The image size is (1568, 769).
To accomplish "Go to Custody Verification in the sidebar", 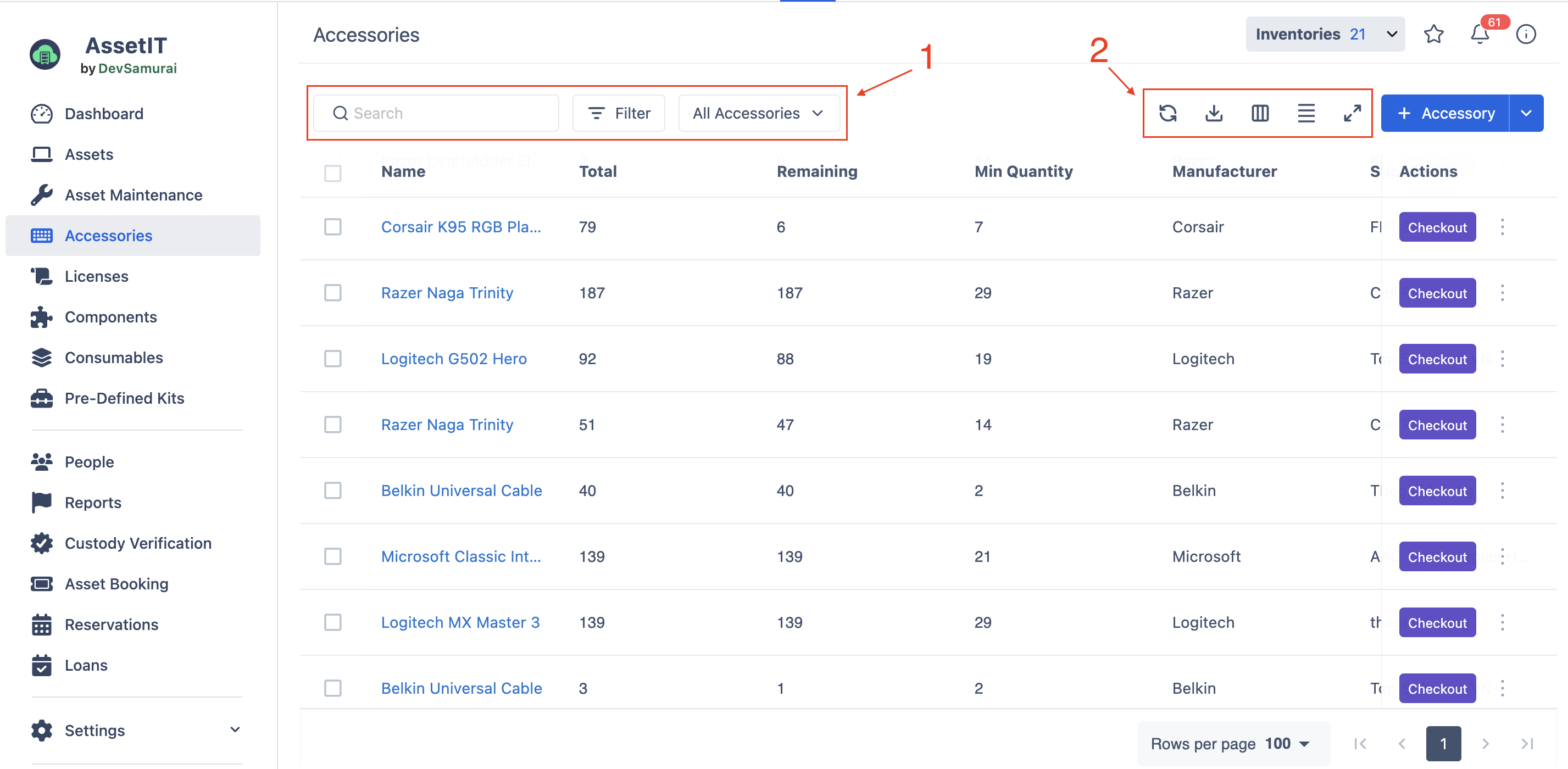I will pyautogui.click(x=137, y=543).
